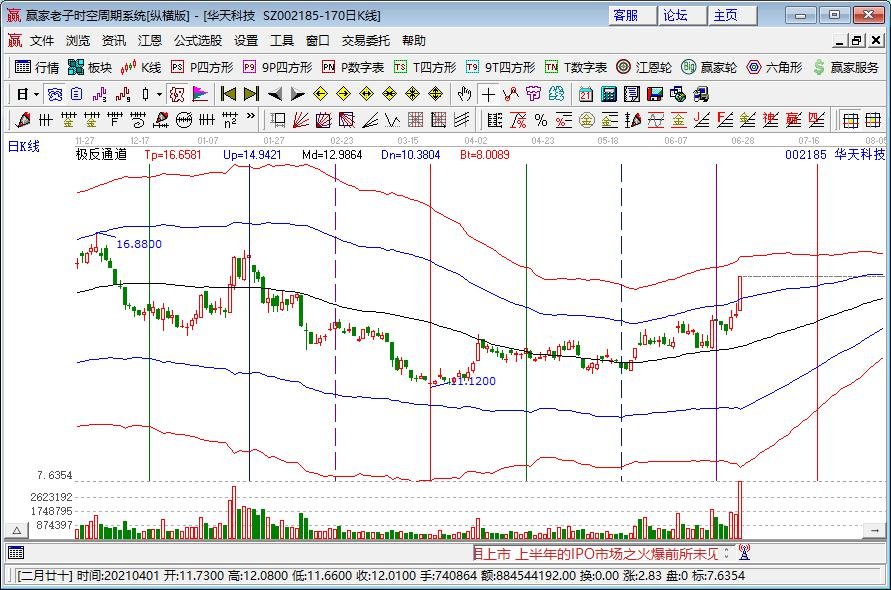891x590 pixels.
Task: Select the zigzag wave line tool
Action: click(x=393, y=119)
